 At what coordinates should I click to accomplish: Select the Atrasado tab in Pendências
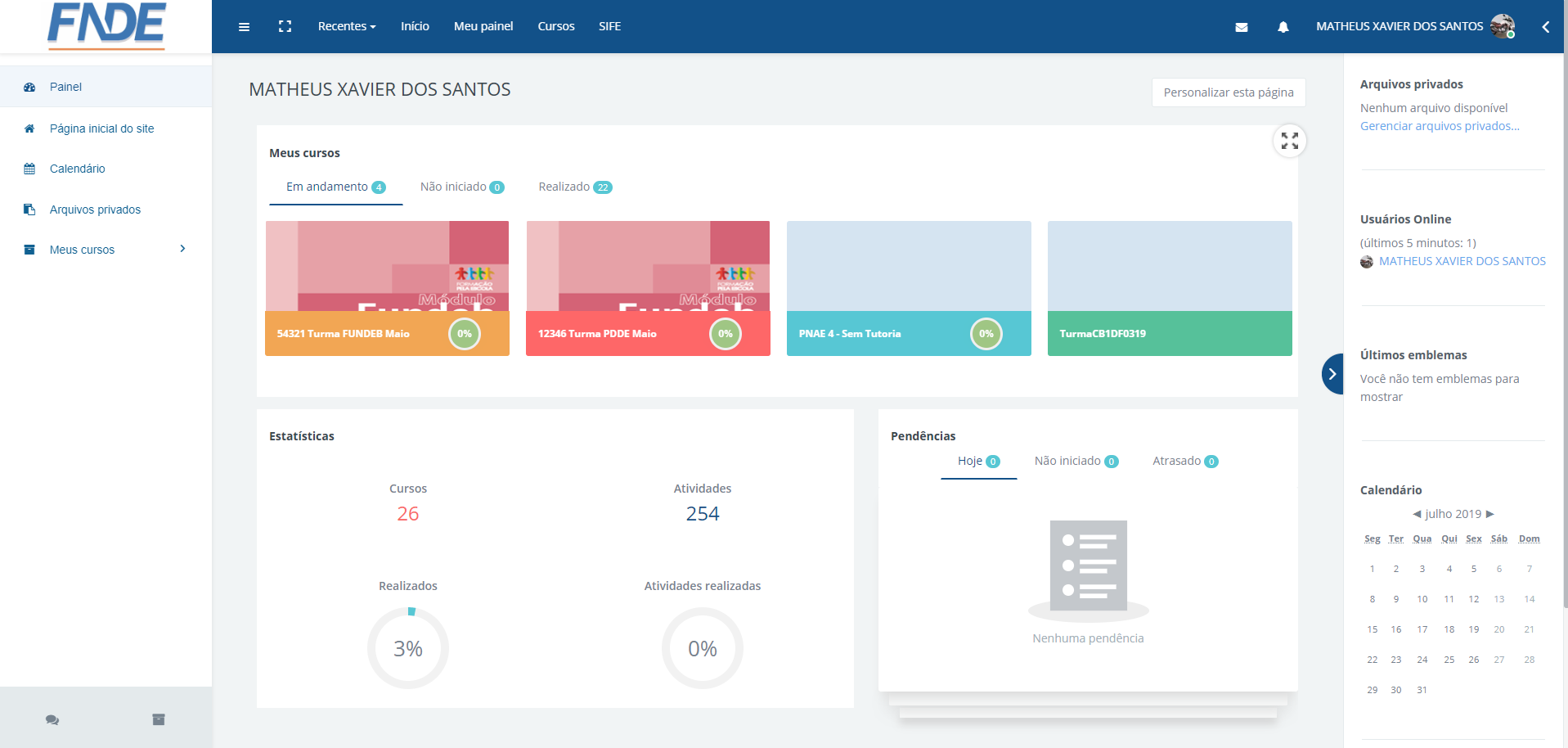pos(1184,462)
